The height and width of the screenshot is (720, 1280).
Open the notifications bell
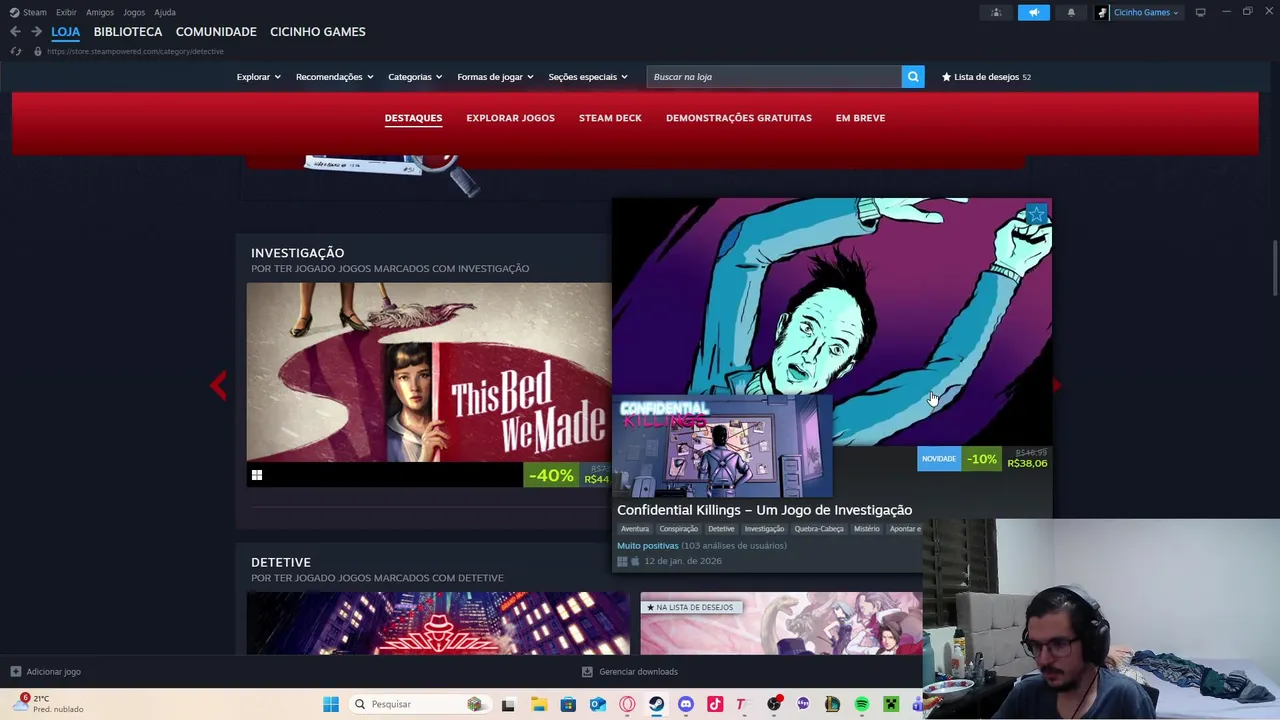[1071, 12]
